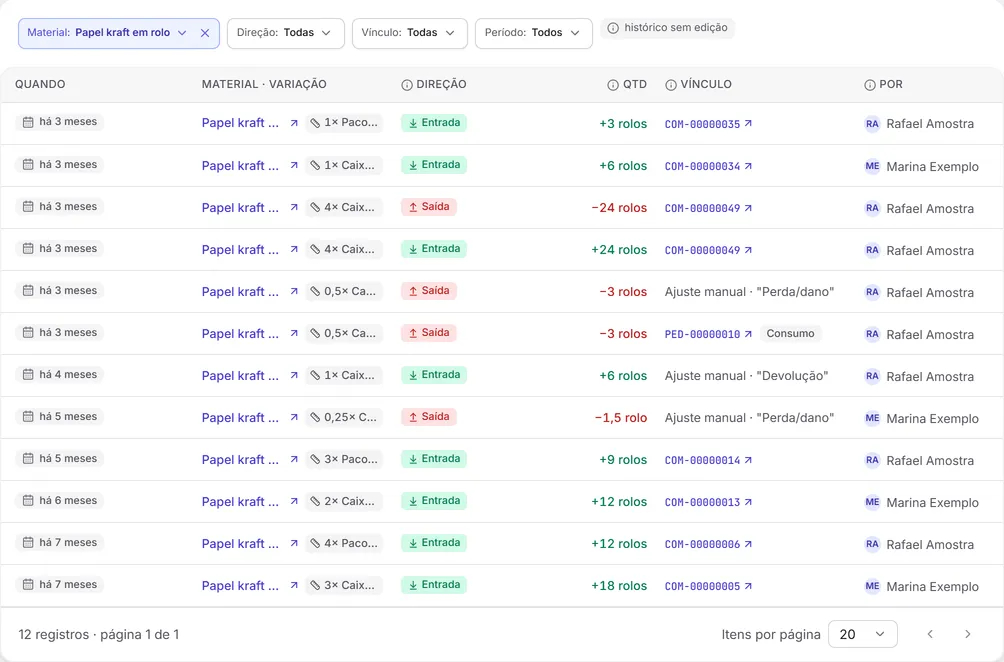
Task: Click the '12 registros · página 1 de 1' text
Action: coord(99,634)
